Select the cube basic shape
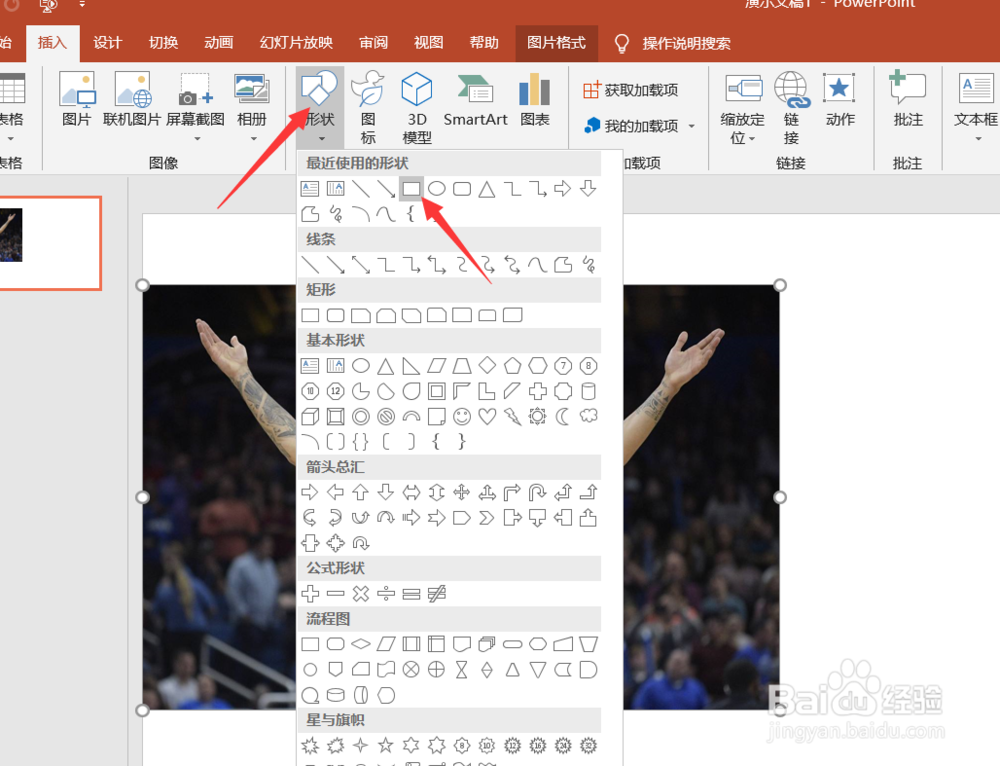The height and width of the screenshot is (766, 1000). point(311,416)
